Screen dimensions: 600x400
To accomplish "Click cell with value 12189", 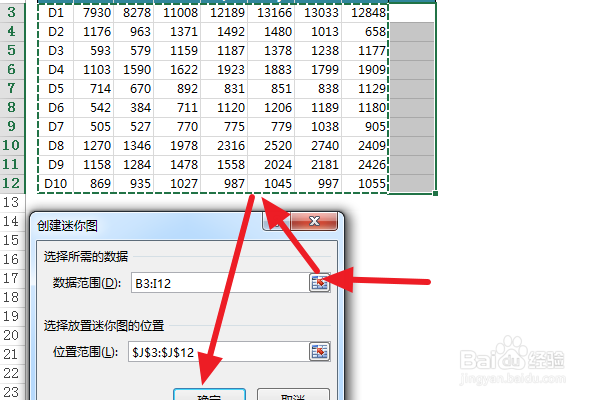I will point(224,13).
